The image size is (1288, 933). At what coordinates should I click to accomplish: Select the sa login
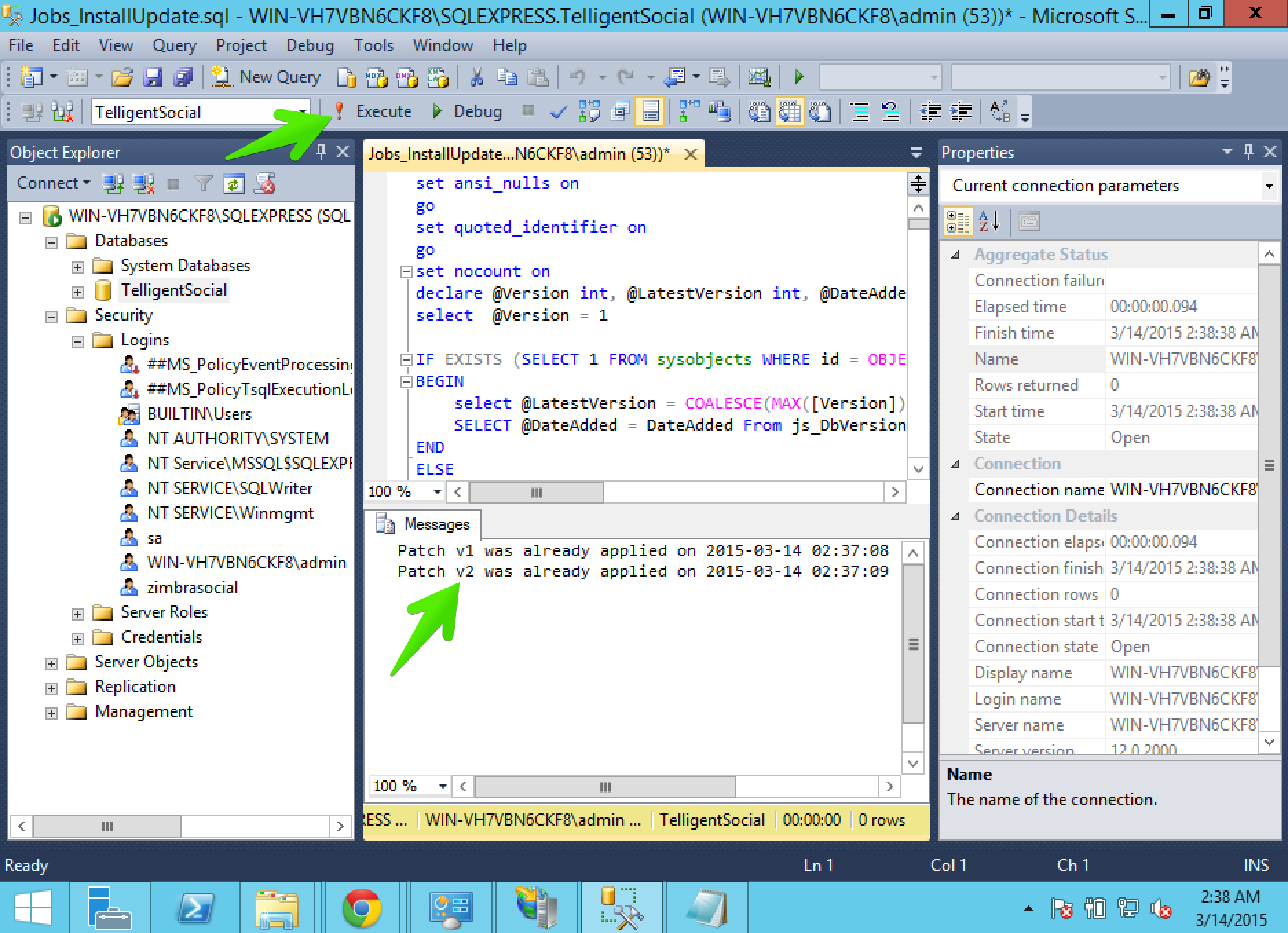pos(154,538)
